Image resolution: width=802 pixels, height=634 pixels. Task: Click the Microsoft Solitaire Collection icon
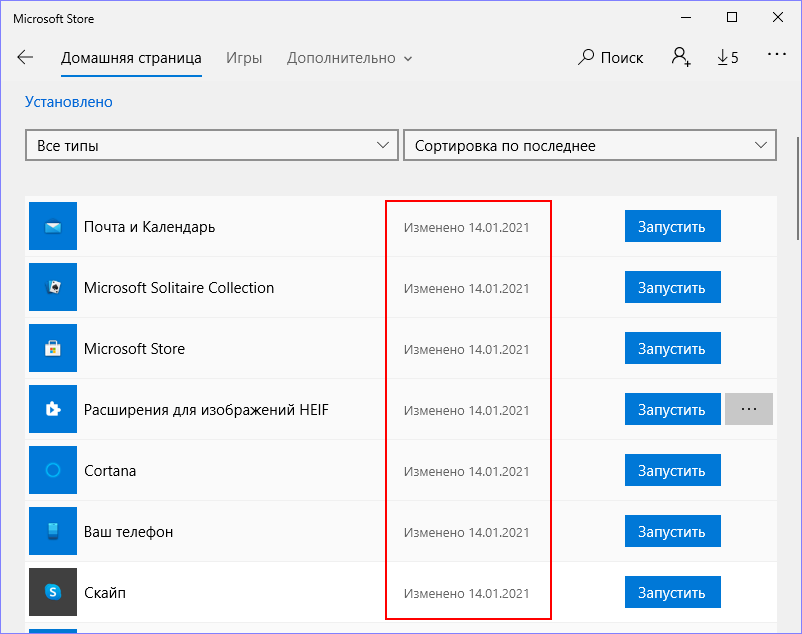(x=53, y=287)
